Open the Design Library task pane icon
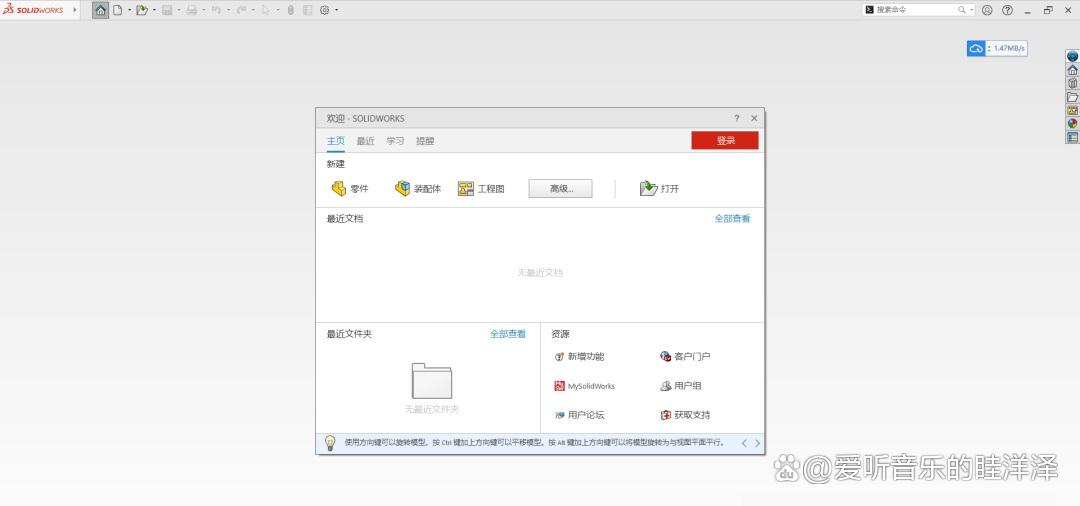The height and width of the screenshot is (506, 1080). point(1072,83)
